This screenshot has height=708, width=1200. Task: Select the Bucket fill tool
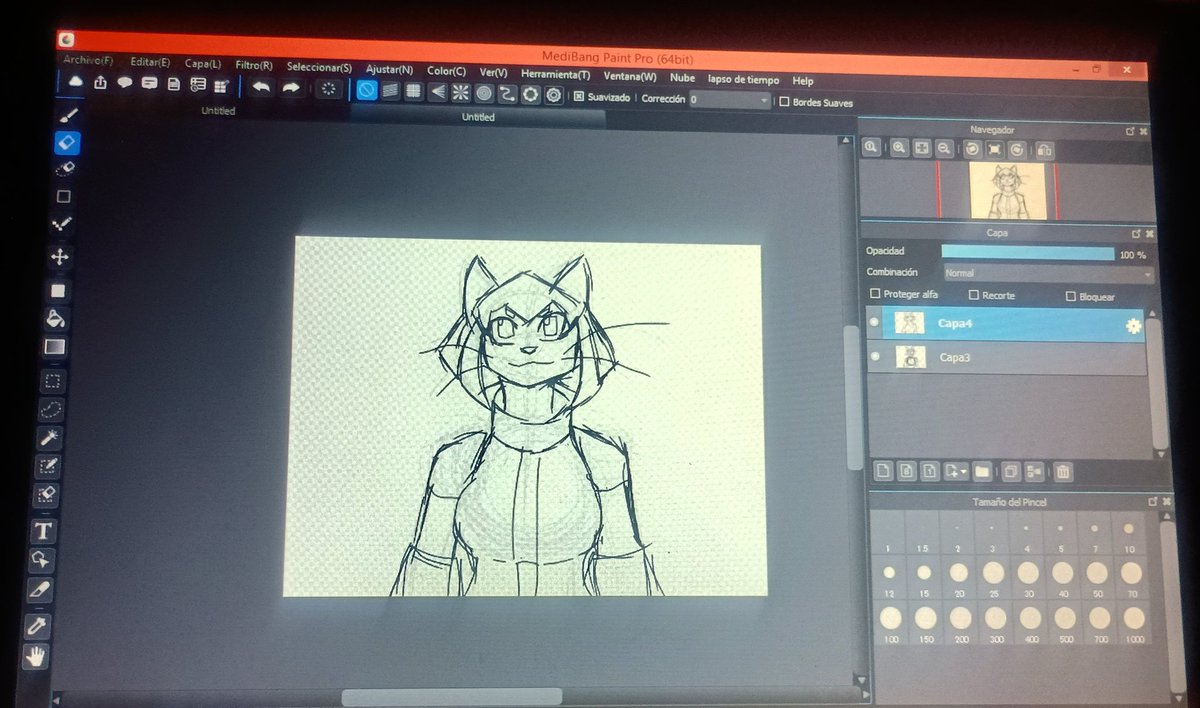pos(56,319)
